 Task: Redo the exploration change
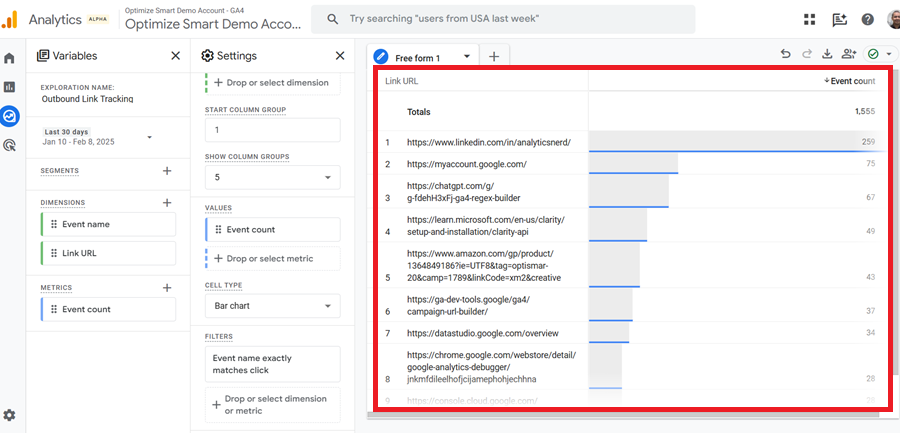pos(806,54)
